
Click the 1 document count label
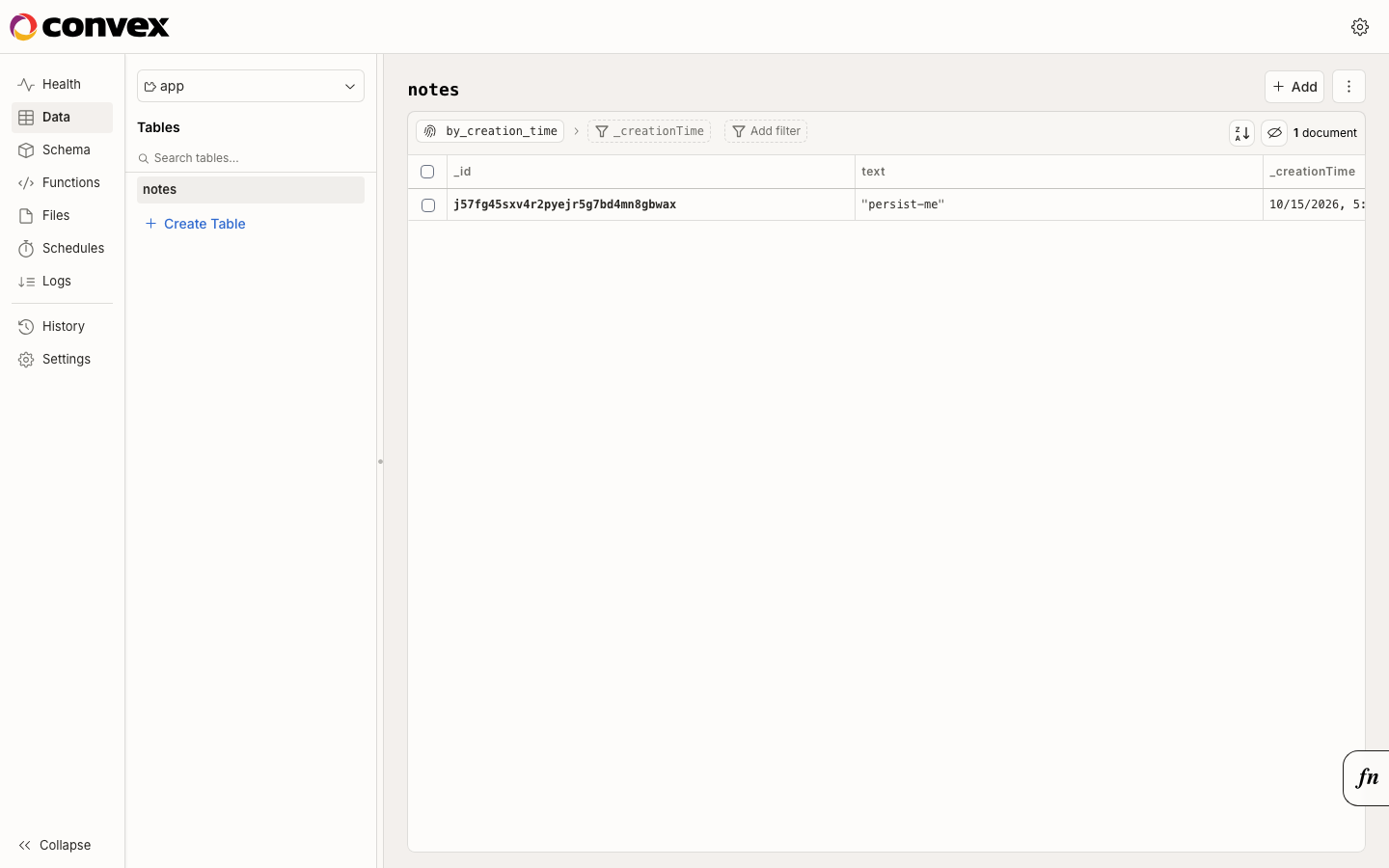point(1325,133)
